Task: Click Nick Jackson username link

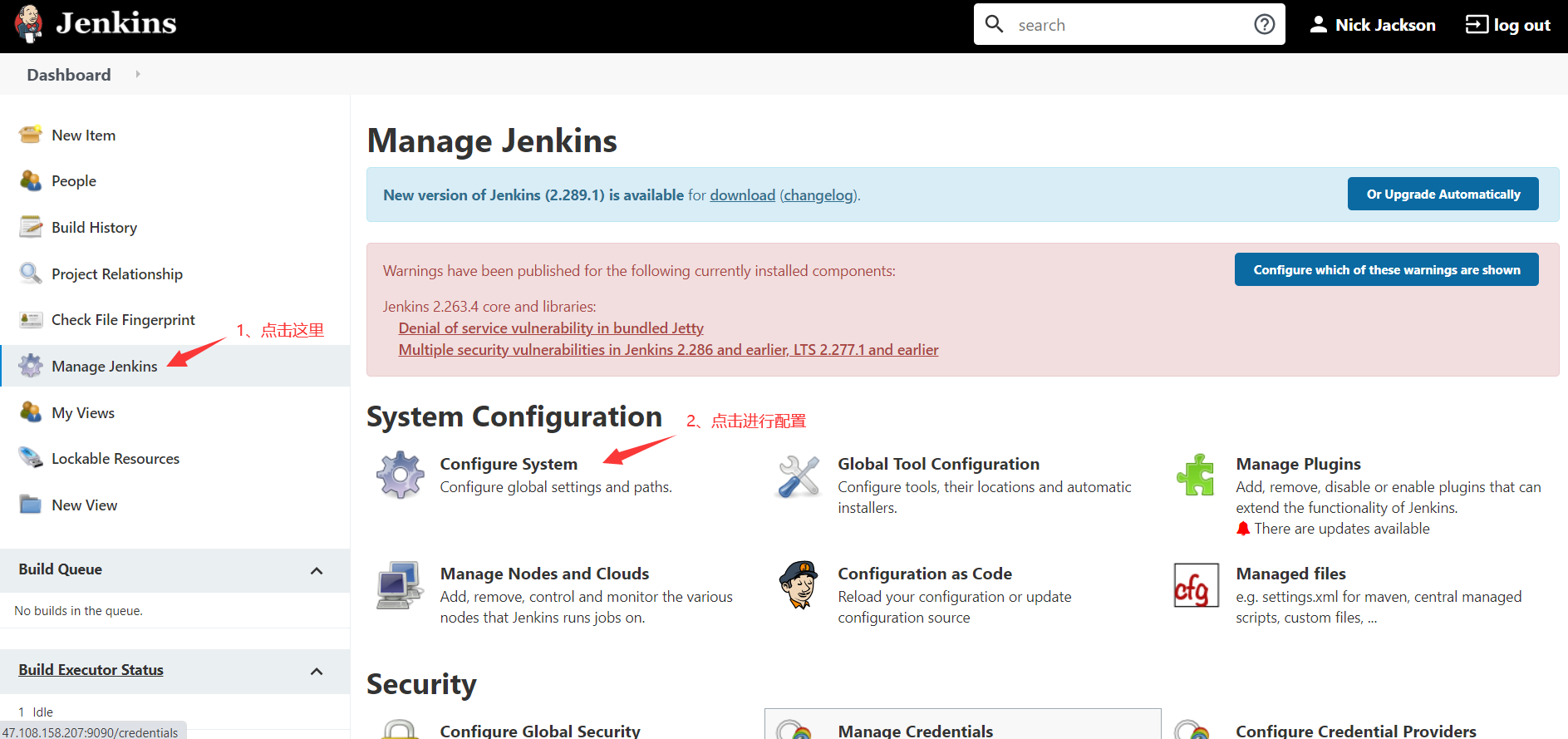Action: tap(1385, 24)
